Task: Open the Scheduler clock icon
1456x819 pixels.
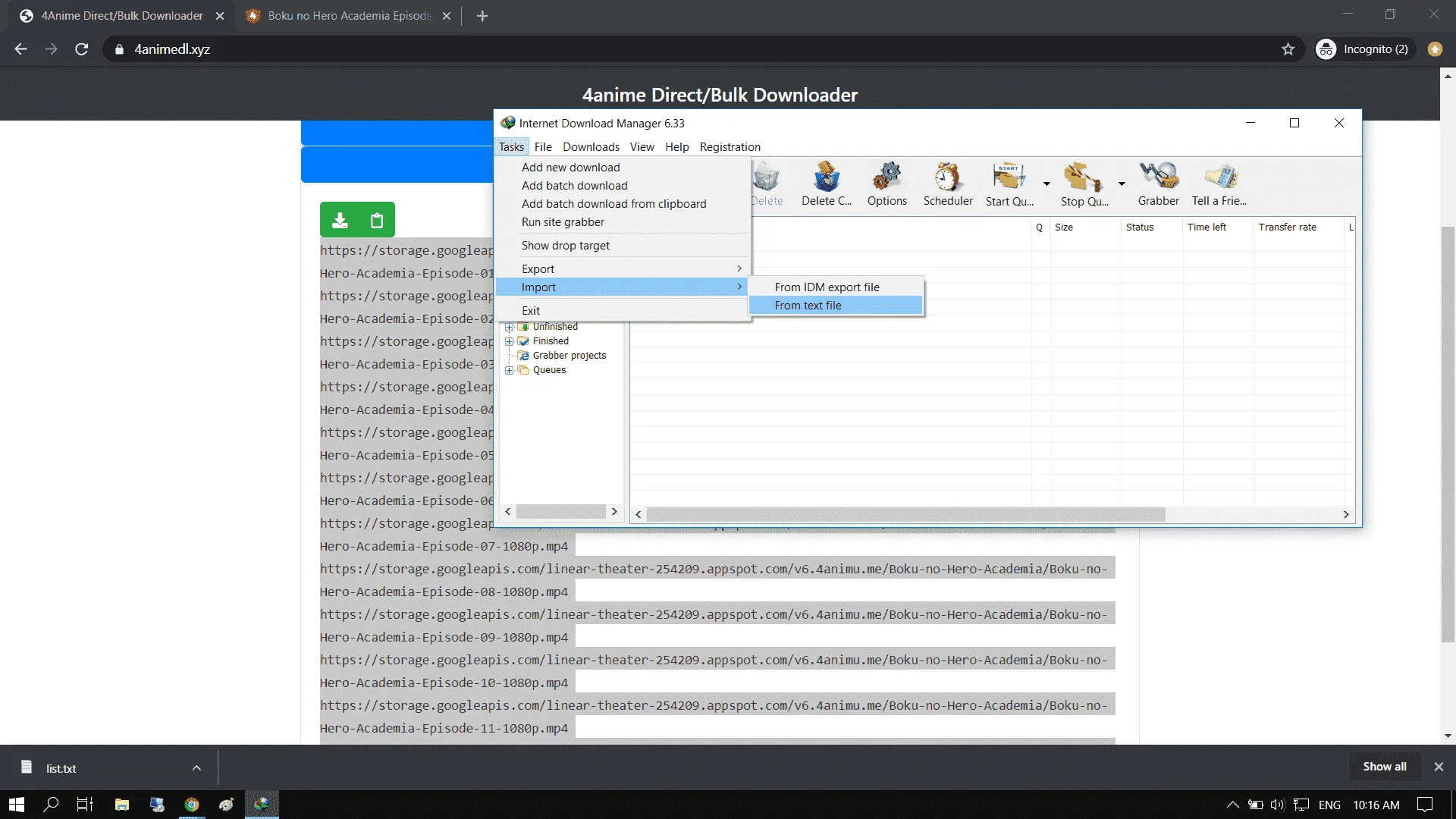Action: (x=948, y=184)
